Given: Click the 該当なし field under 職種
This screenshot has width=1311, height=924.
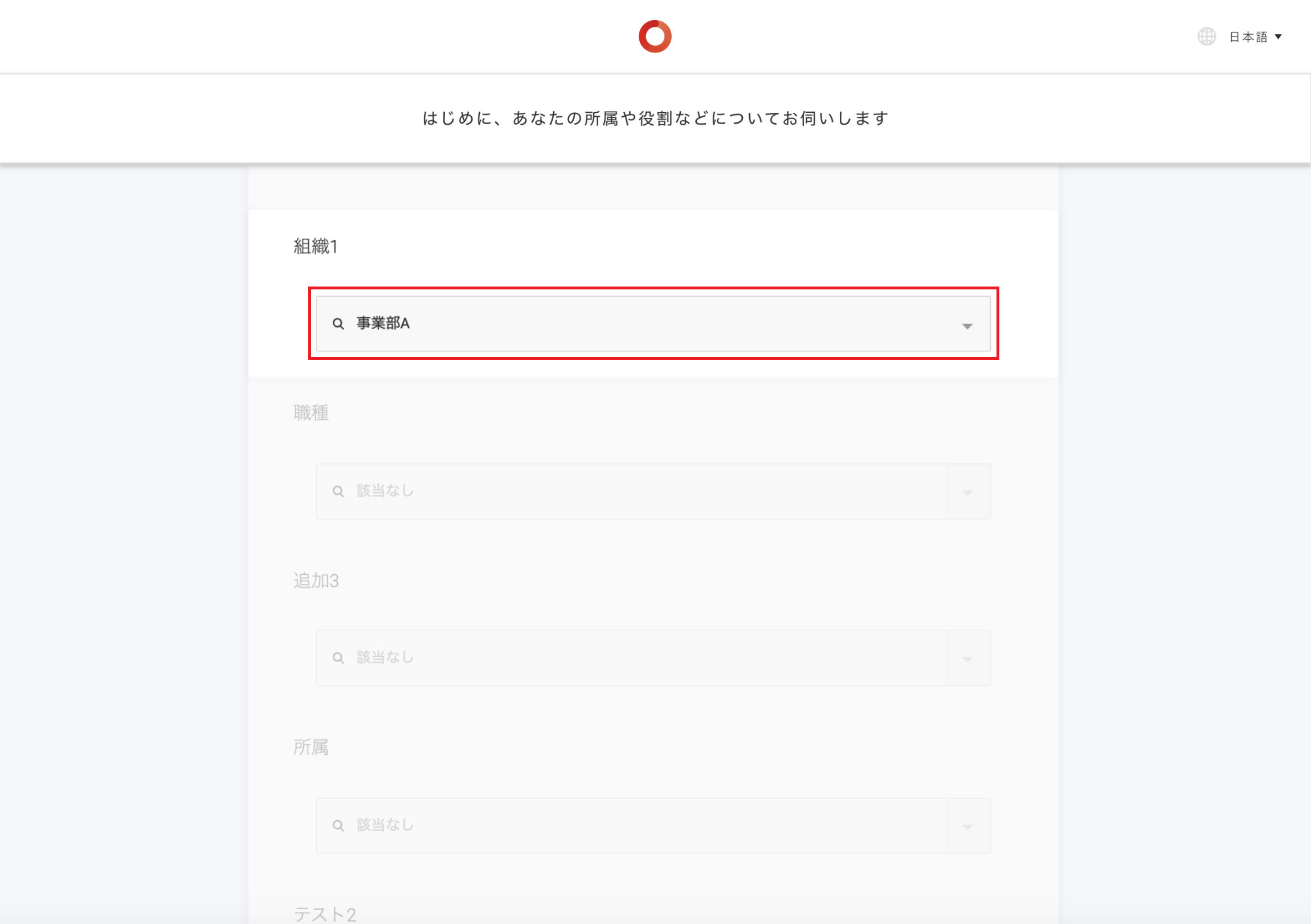Looking at the screenshot, I should click(628, 491).
